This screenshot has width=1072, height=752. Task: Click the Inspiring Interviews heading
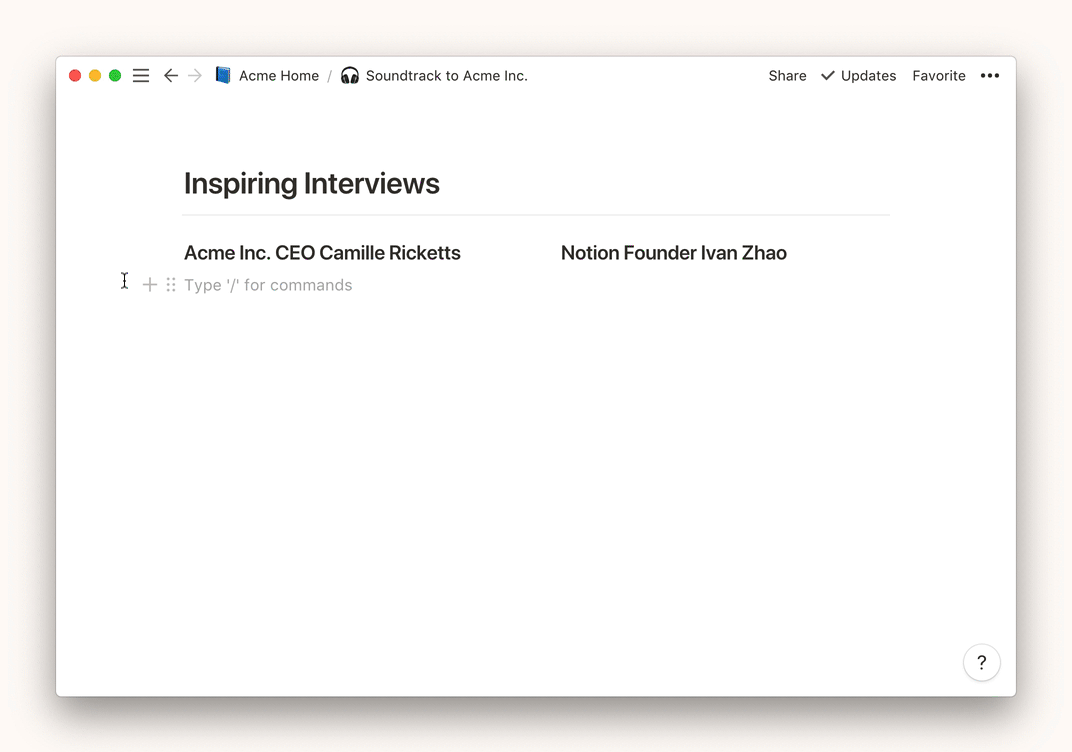pyautogui.click(x=312, y=184)
